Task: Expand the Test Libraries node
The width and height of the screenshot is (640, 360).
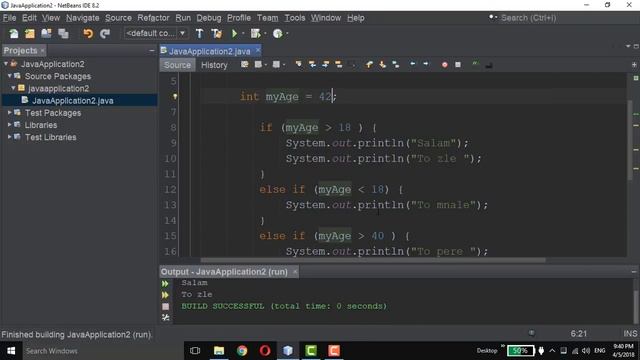Action: tap(9, 137)
